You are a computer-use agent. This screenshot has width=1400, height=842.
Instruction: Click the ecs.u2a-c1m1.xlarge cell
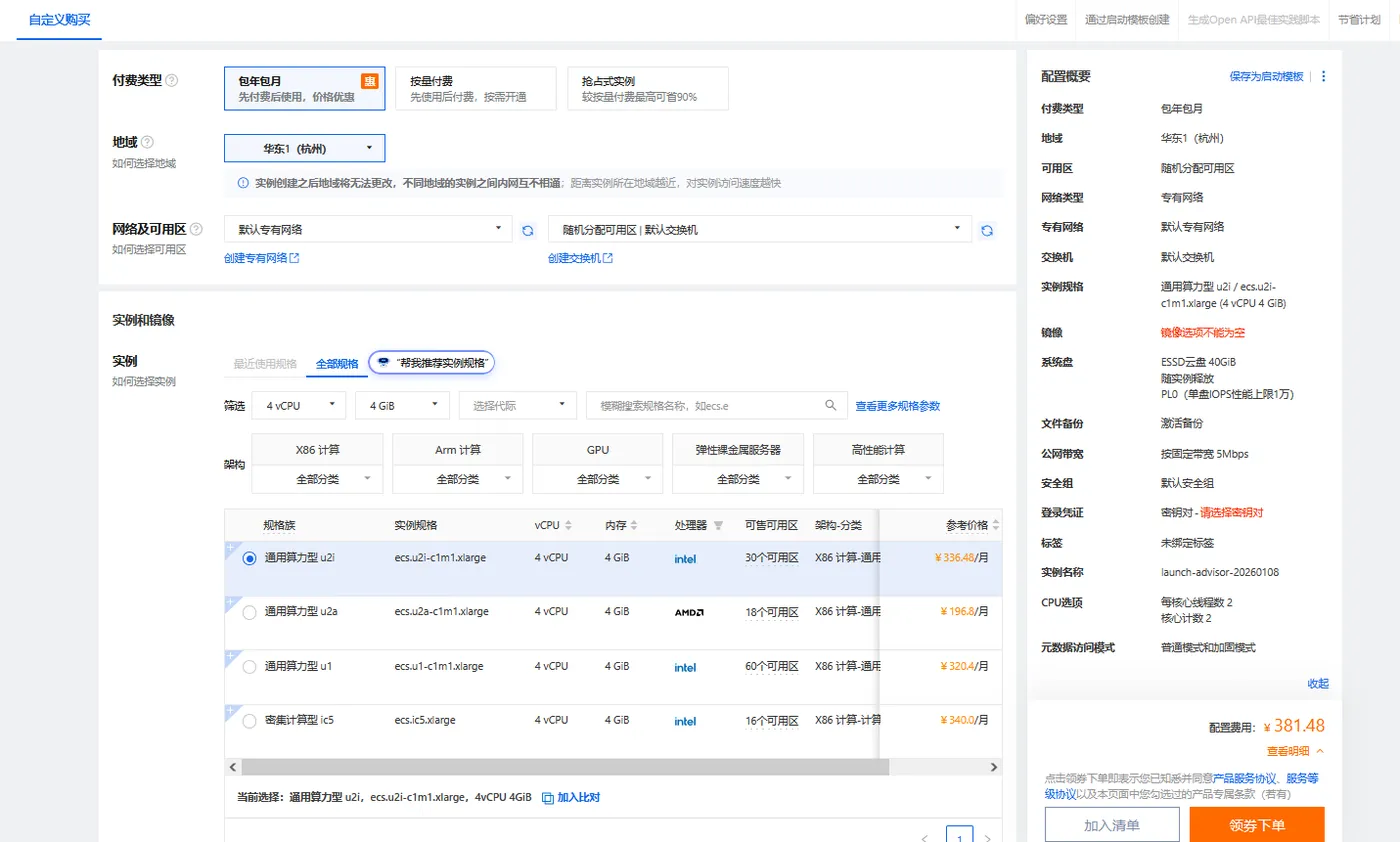(442, 612)
